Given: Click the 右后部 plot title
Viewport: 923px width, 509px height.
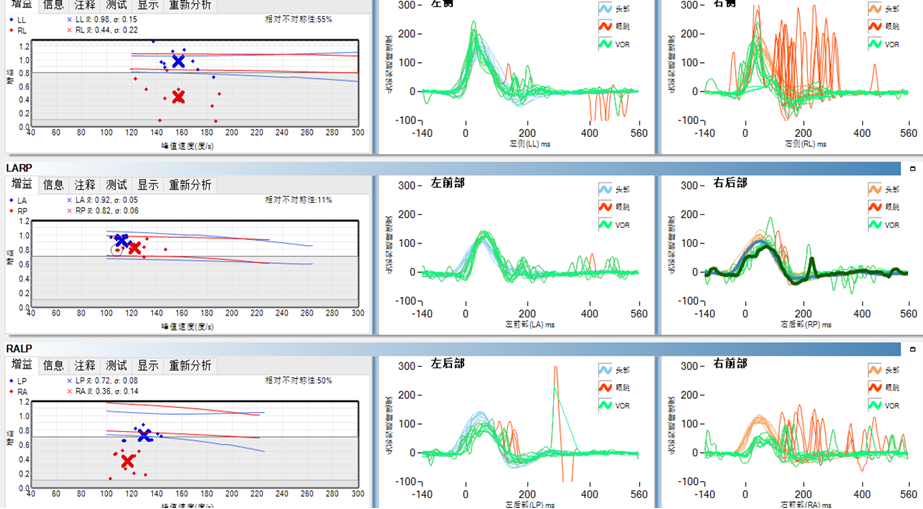Looking at the screenshot, I should [730, 183].
